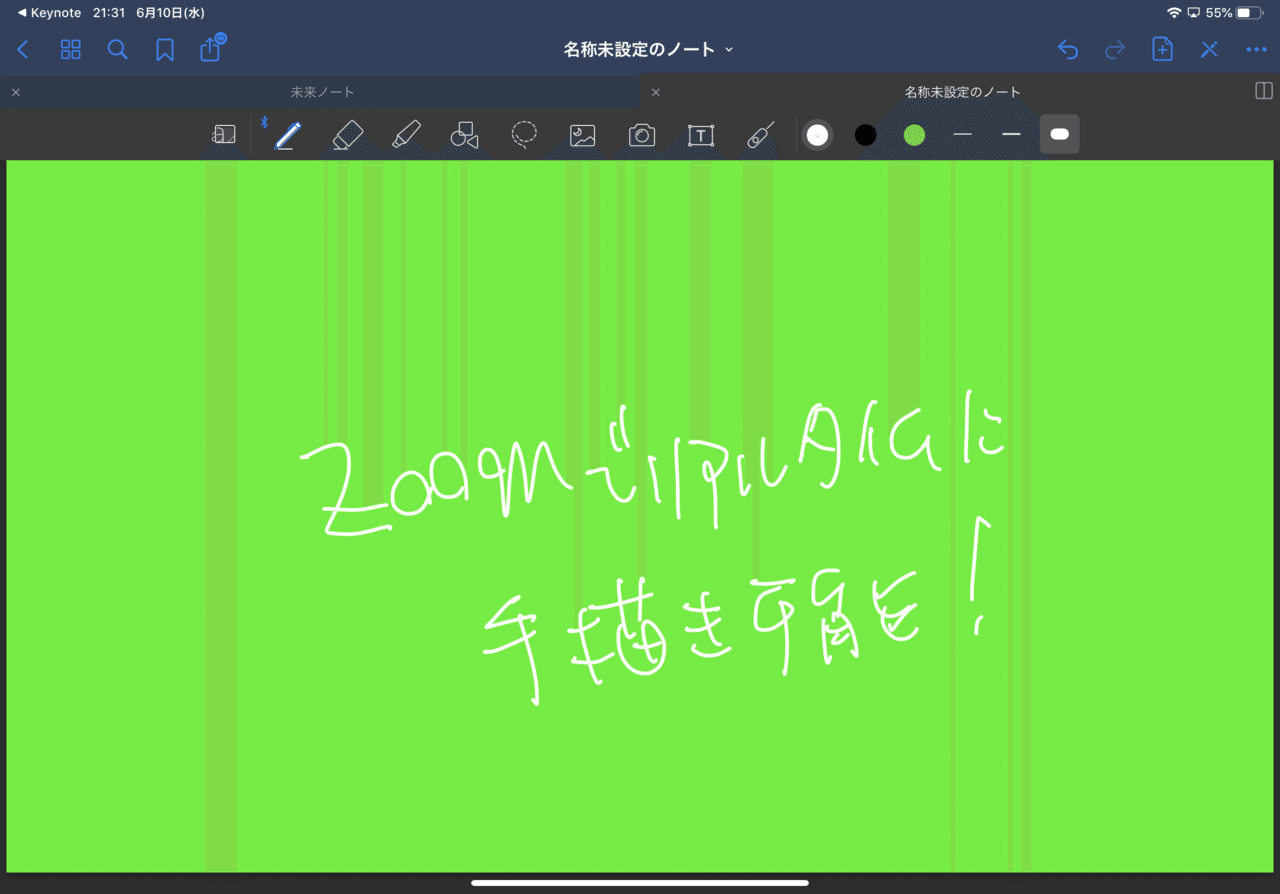Open split view panel icon
Image resolution: width=1280 pixels, height=894 pixels.
[x=1263, y=91]
